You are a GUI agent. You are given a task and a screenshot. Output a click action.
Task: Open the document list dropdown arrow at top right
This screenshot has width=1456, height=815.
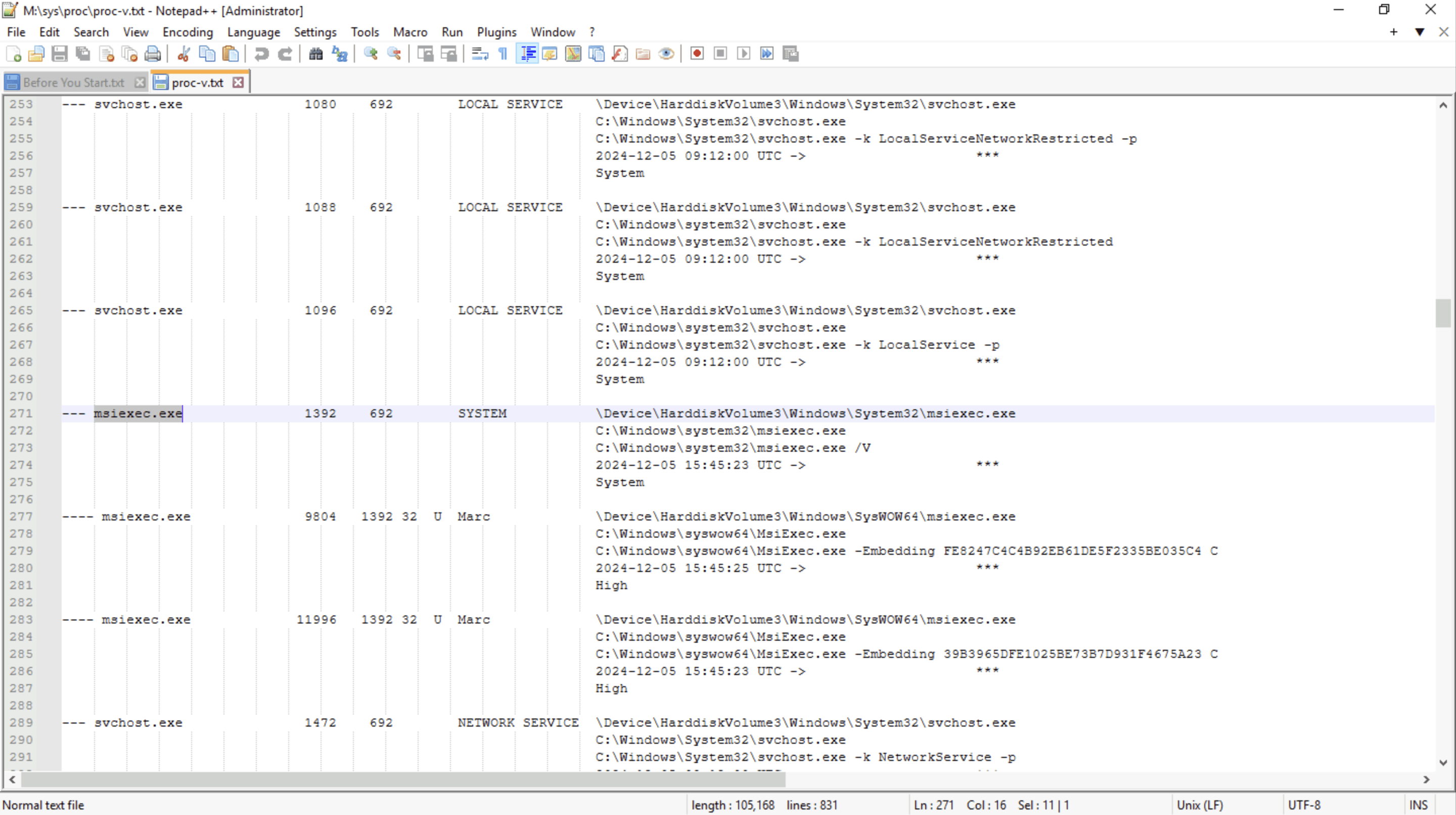(1419, 32)
